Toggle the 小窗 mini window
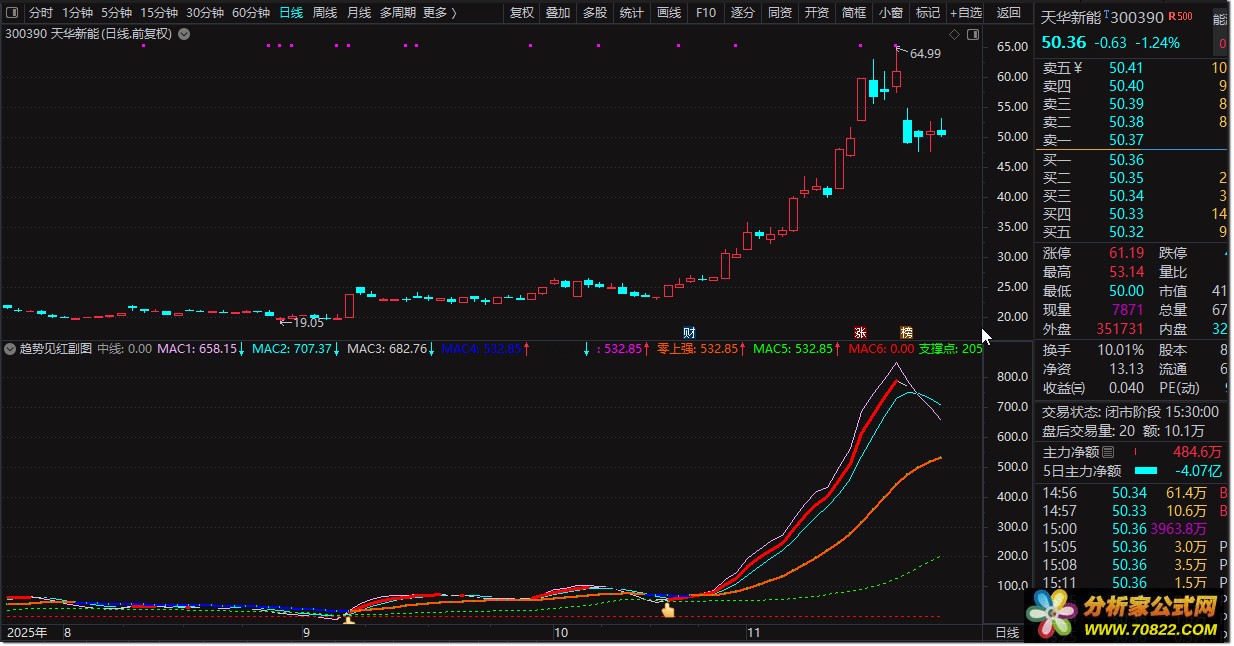This screenshot has width=1234, height=646. pyautogui.click(x=891, y=13)
